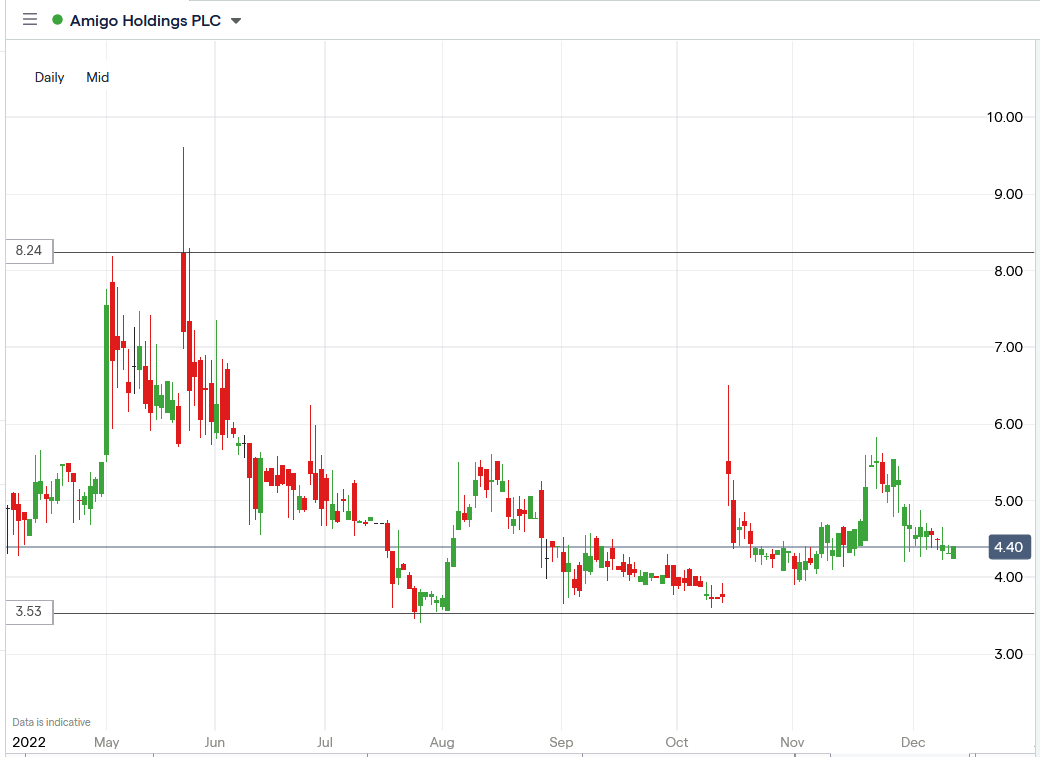Select the 8.24 horizontal line label
Screen dimensions: 1040x757
(x=29, y=251)
